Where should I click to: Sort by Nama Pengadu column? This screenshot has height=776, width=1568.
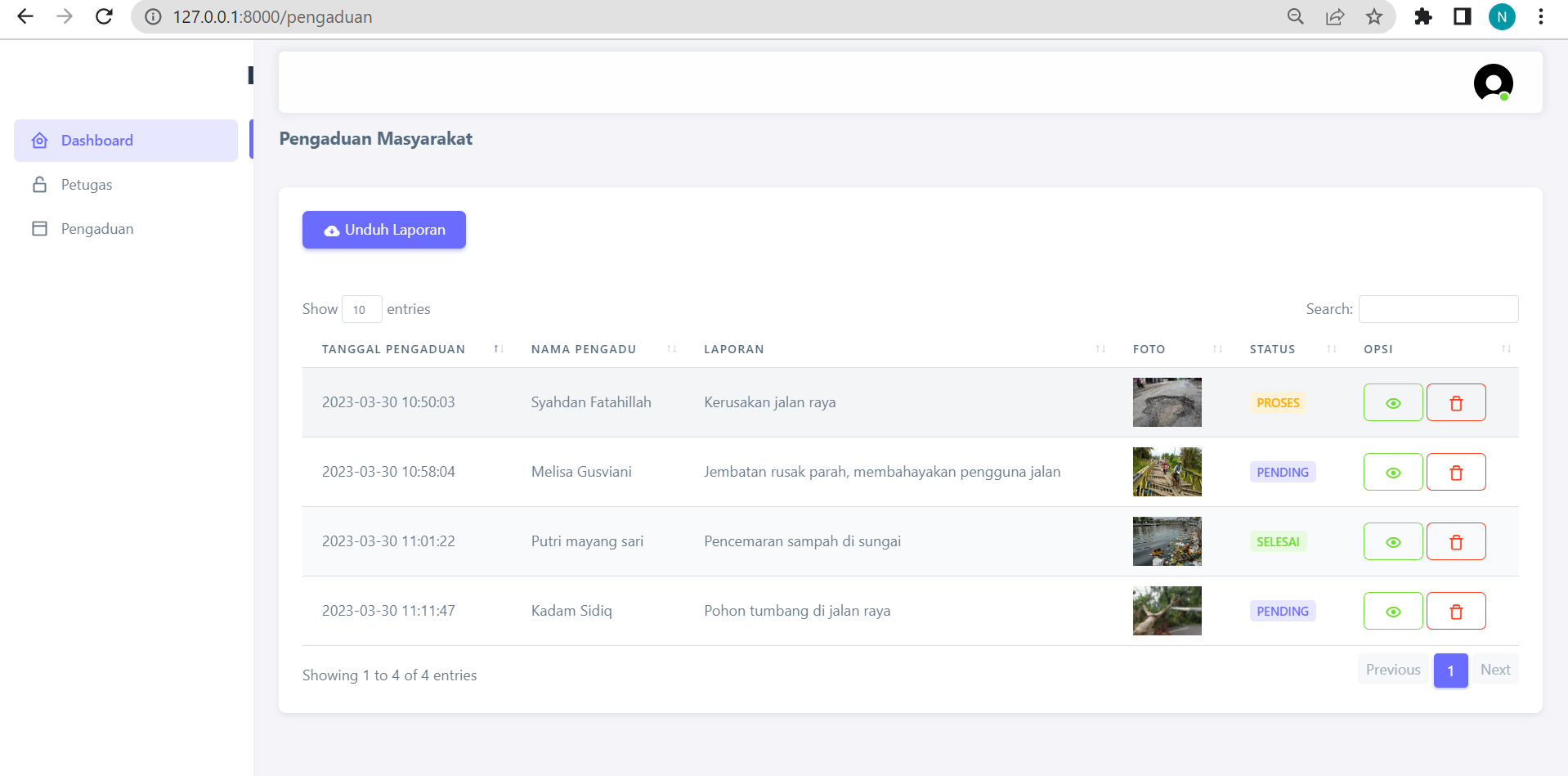coord(598,349)
